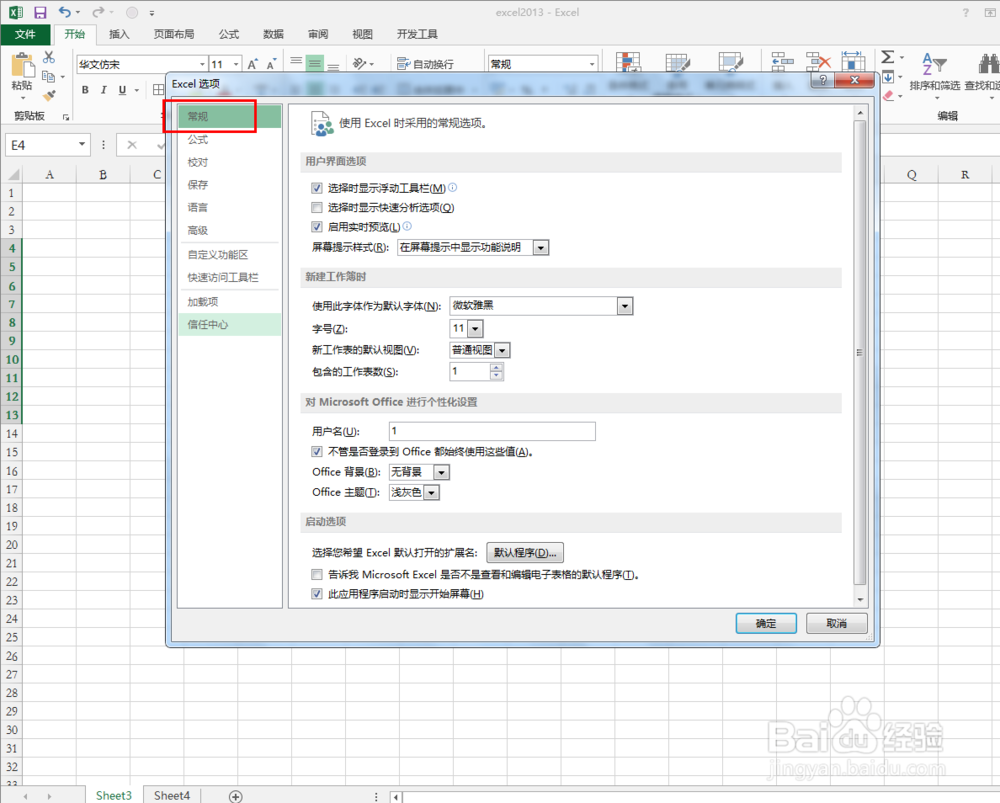
Task: Click the Fill down arrow icon
Action: (x=888, y=78)
